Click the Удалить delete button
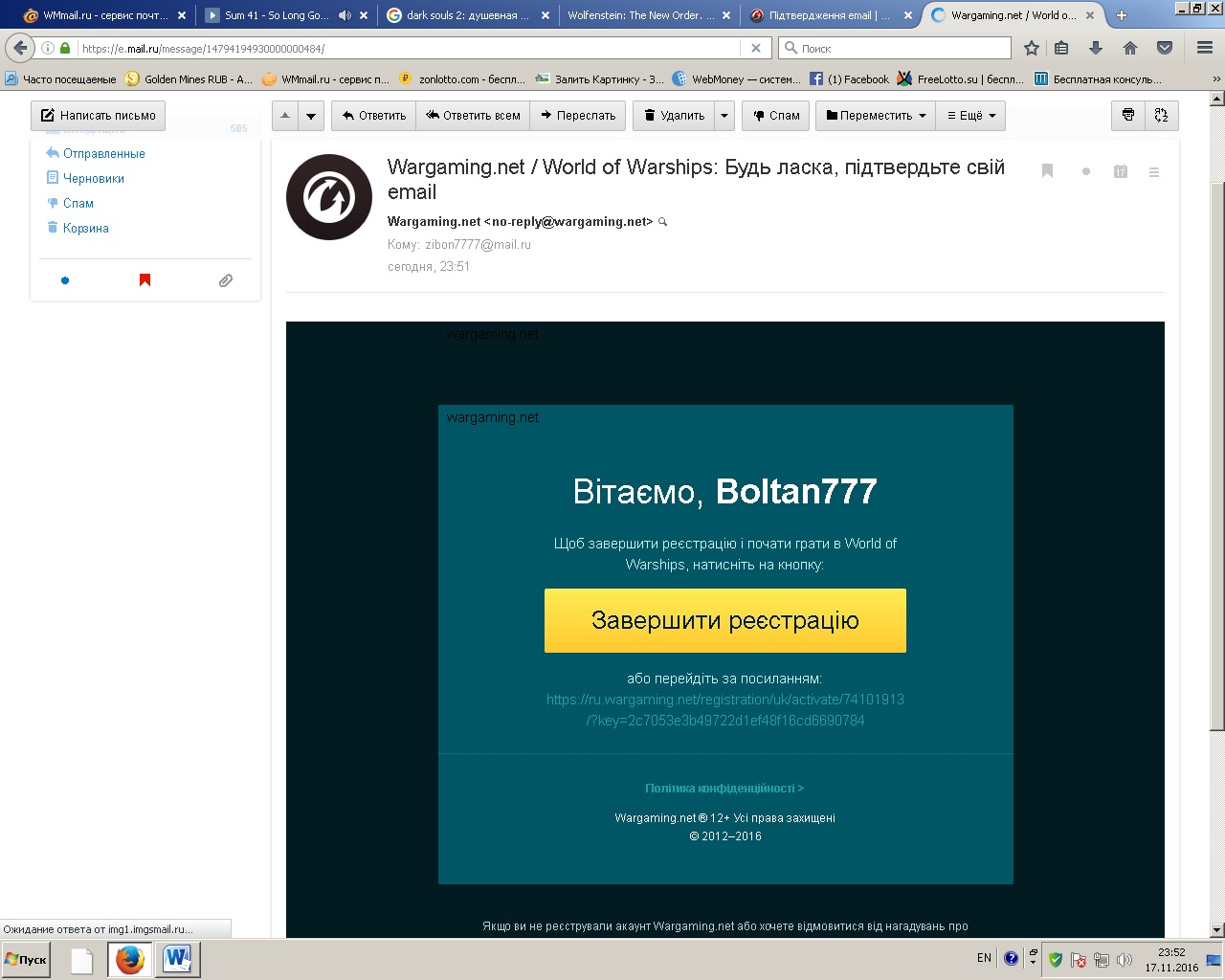The image size is (1225, 980). point(674,115)
